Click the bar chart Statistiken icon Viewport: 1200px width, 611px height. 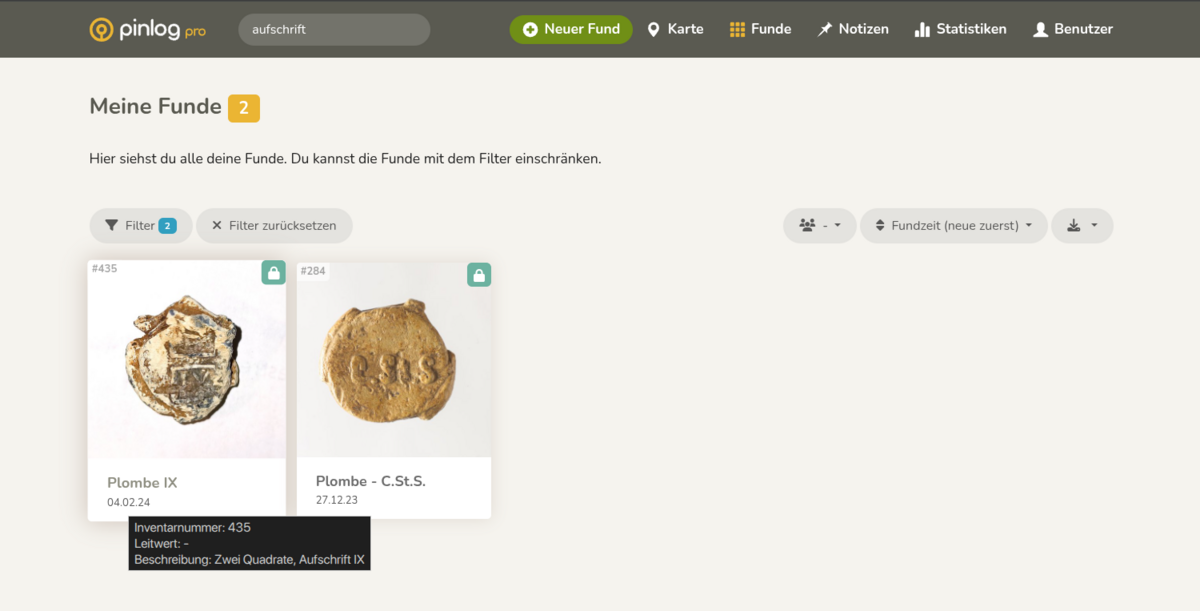pyautogui.click(x=922, y=29)
